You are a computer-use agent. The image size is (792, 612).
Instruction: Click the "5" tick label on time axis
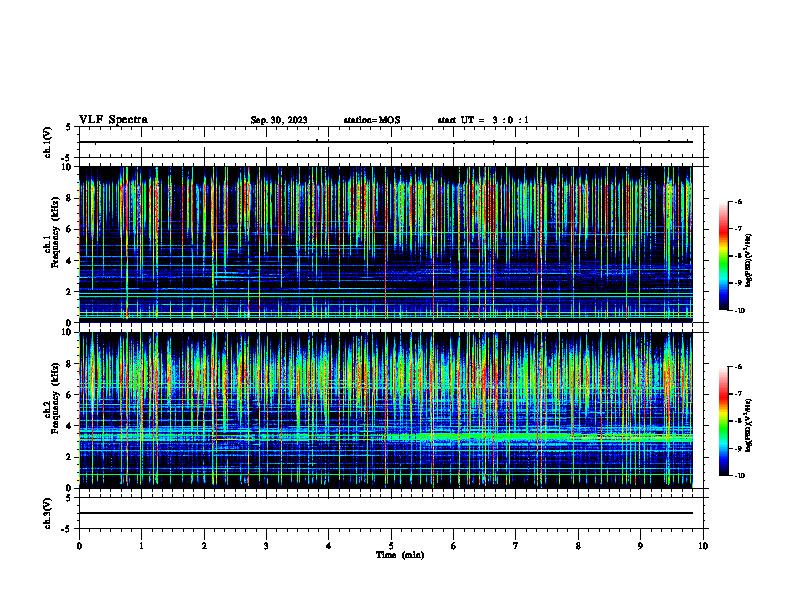391,546
